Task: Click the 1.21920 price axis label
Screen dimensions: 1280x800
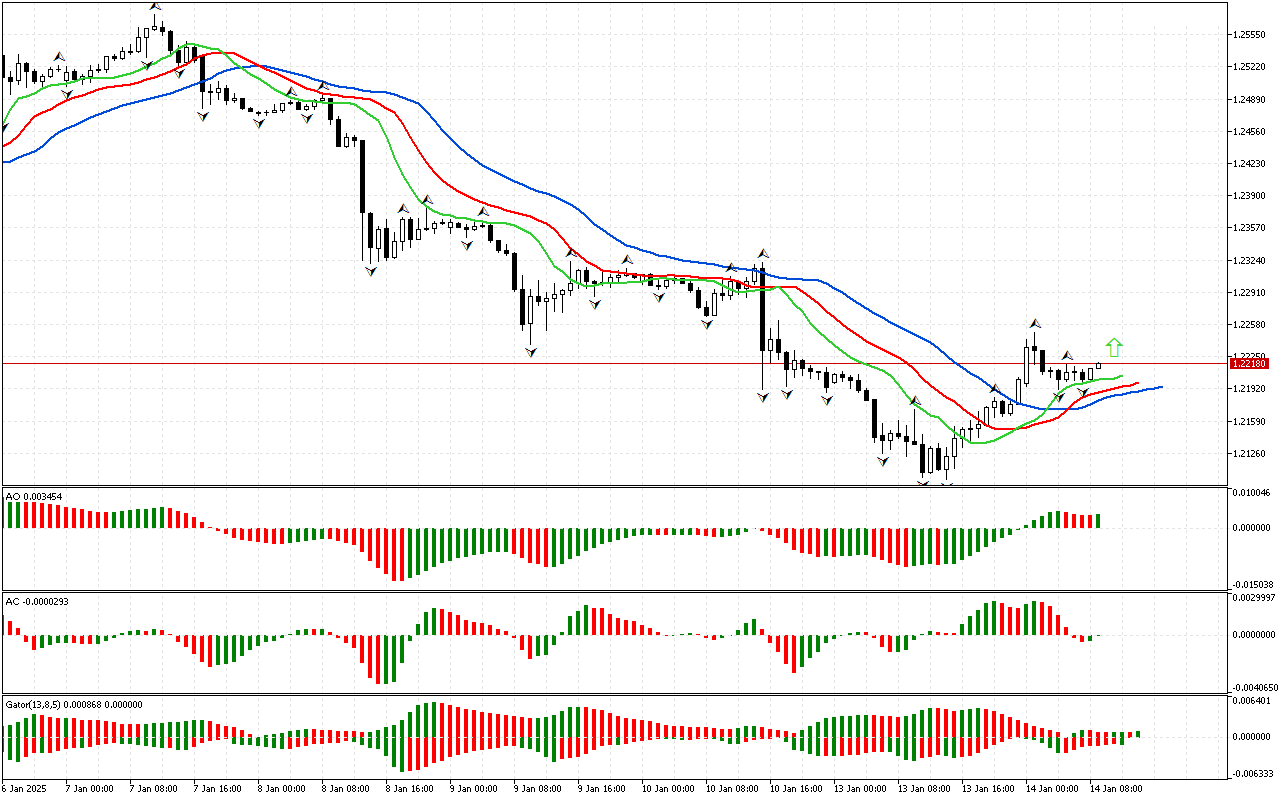Action: pyautogui.click(x=1251, y=388)
